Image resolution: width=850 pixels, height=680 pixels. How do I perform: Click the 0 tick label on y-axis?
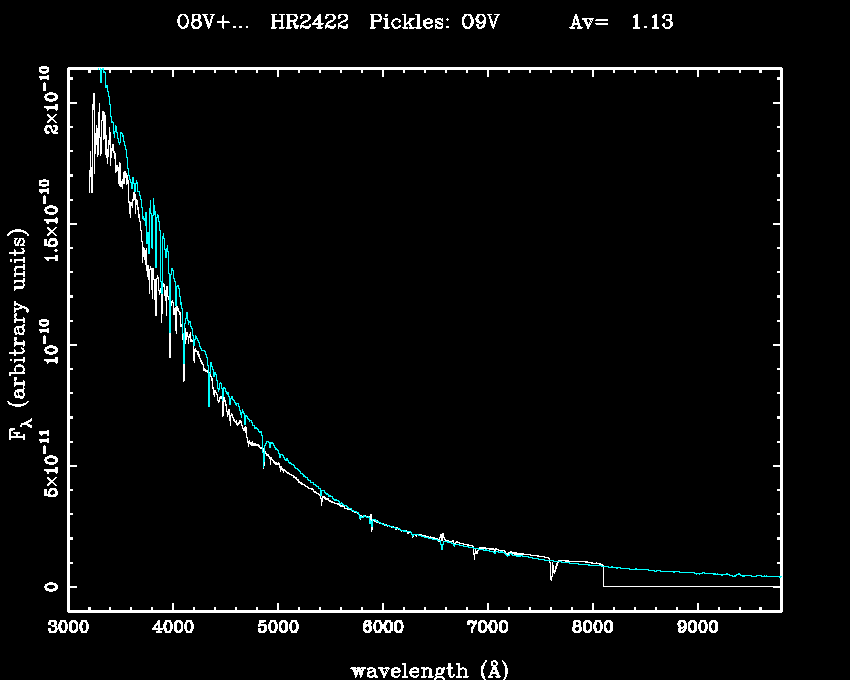49,587
